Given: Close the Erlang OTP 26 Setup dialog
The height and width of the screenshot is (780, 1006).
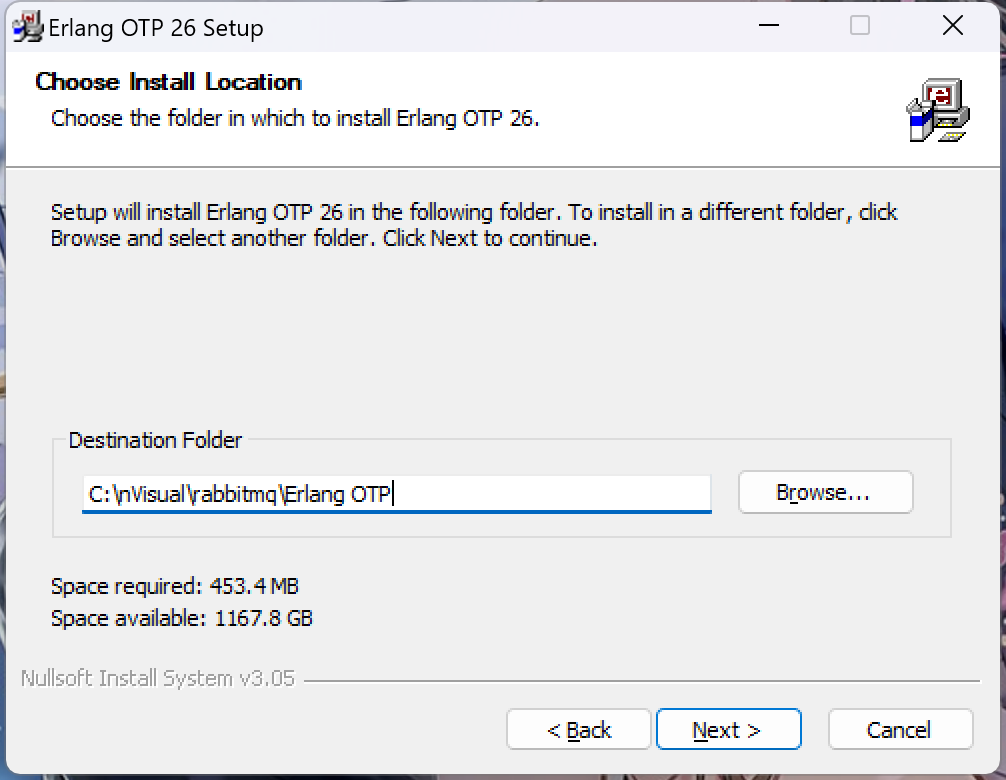Looking at the screenshot, I should click(953, 26).
